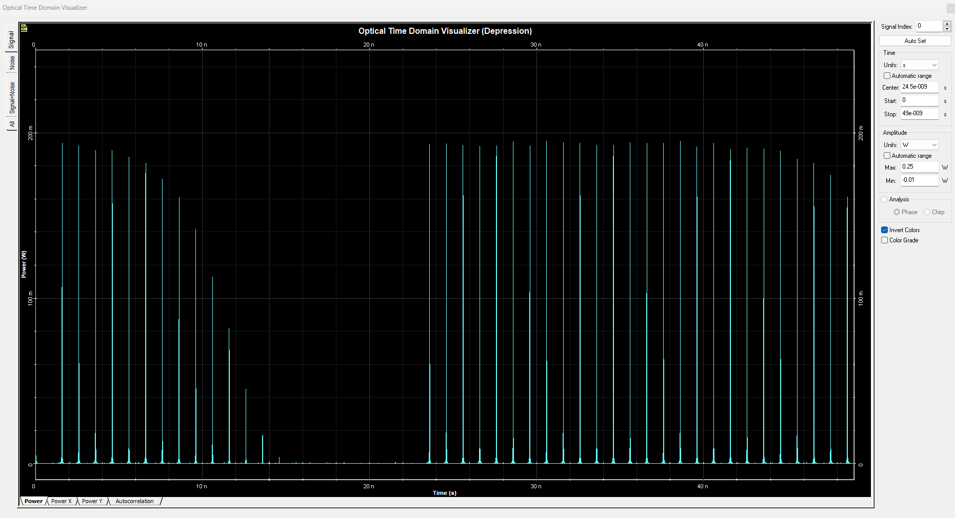The image size is (955, 518).
Task: Switch to the Power X tab
Action: [x=62, y=501]
